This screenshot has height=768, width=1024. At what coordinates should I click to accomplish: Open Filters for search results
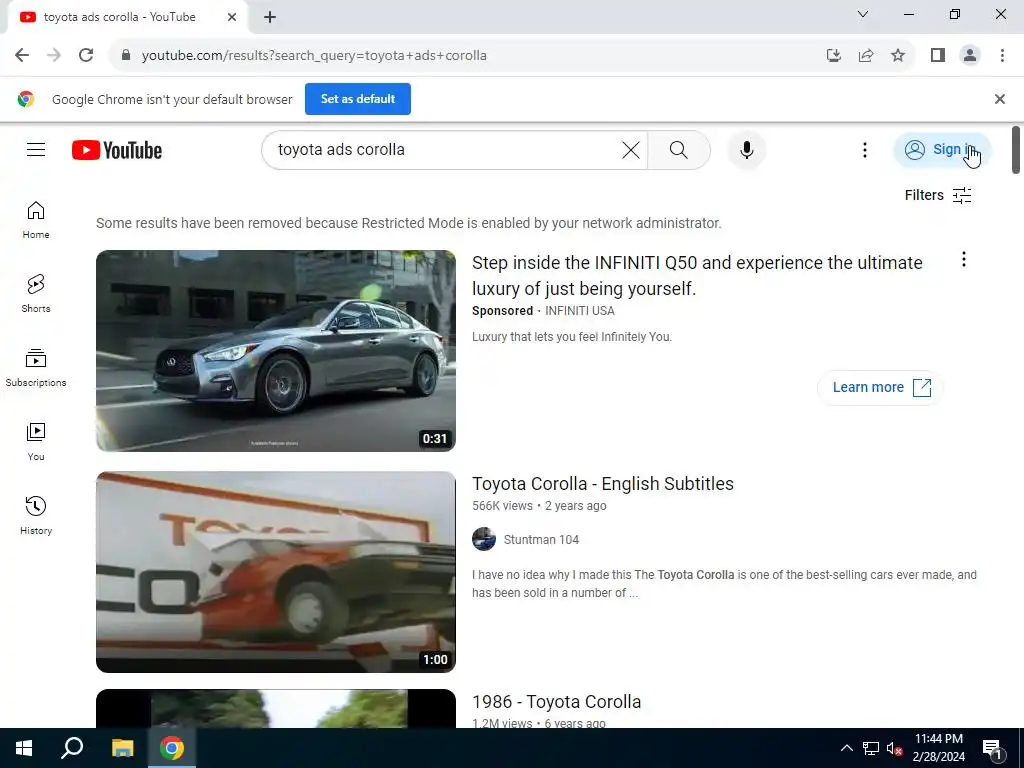[938, 195]
